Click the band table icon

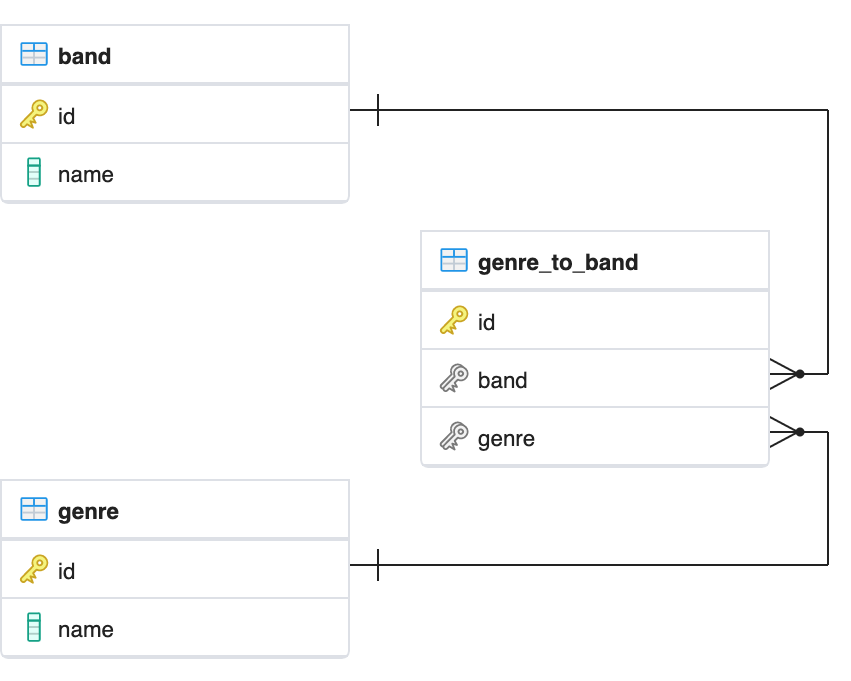click(34, 54)
